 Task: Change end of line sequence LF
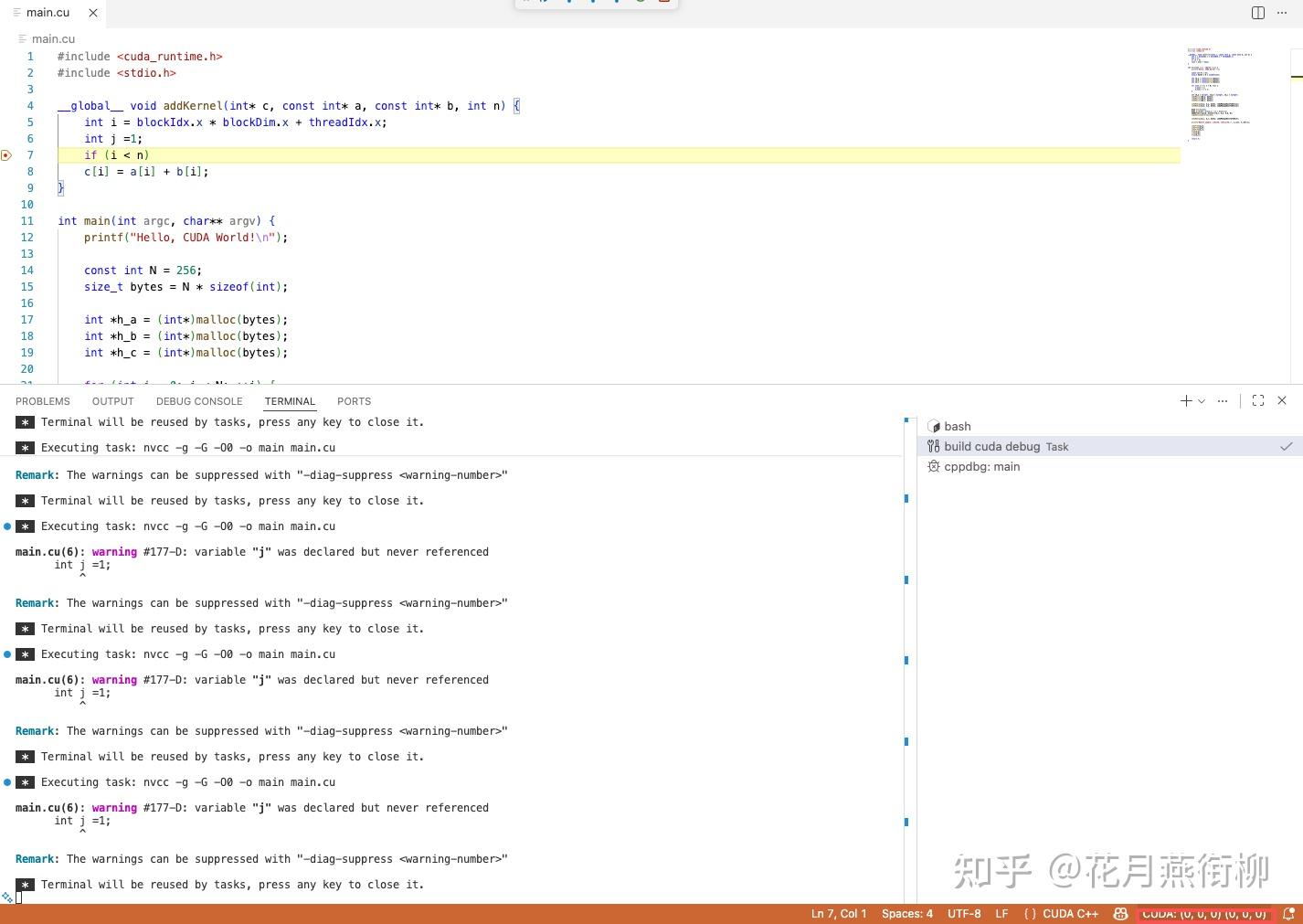coord(1001,914)
